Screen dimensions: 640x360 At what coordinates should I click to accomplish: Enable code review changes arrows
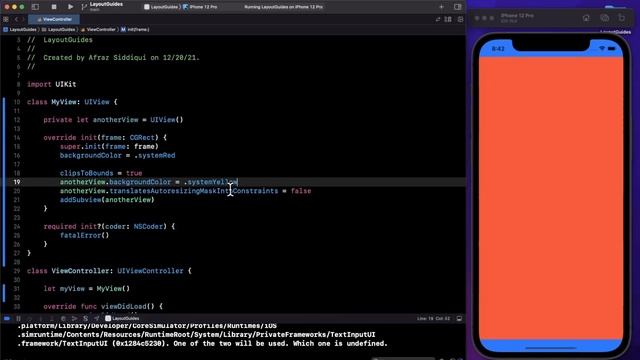pyautogui.click(x=438, y=19)
